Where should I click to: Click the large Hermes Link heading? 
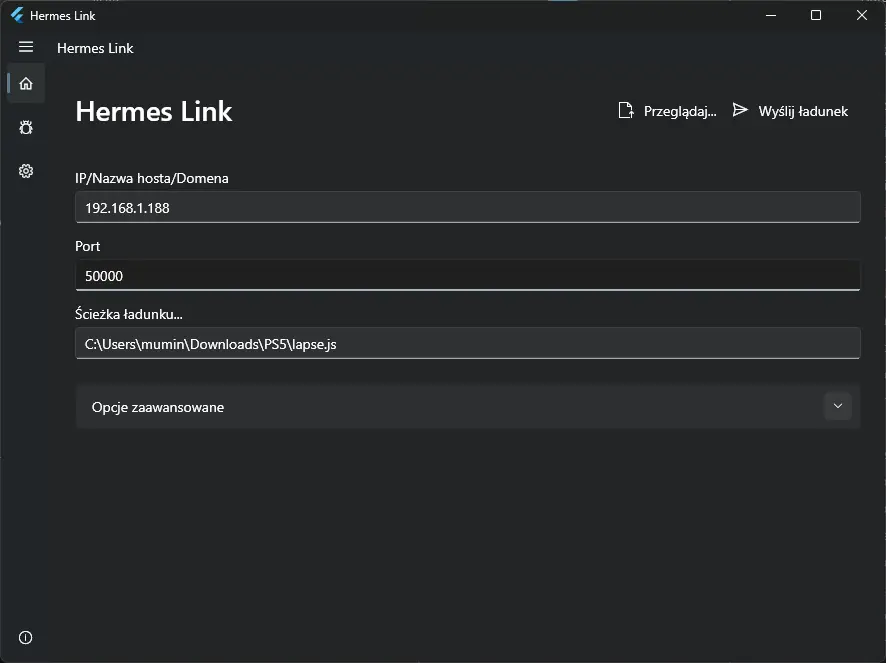click(x=154, y=111)
